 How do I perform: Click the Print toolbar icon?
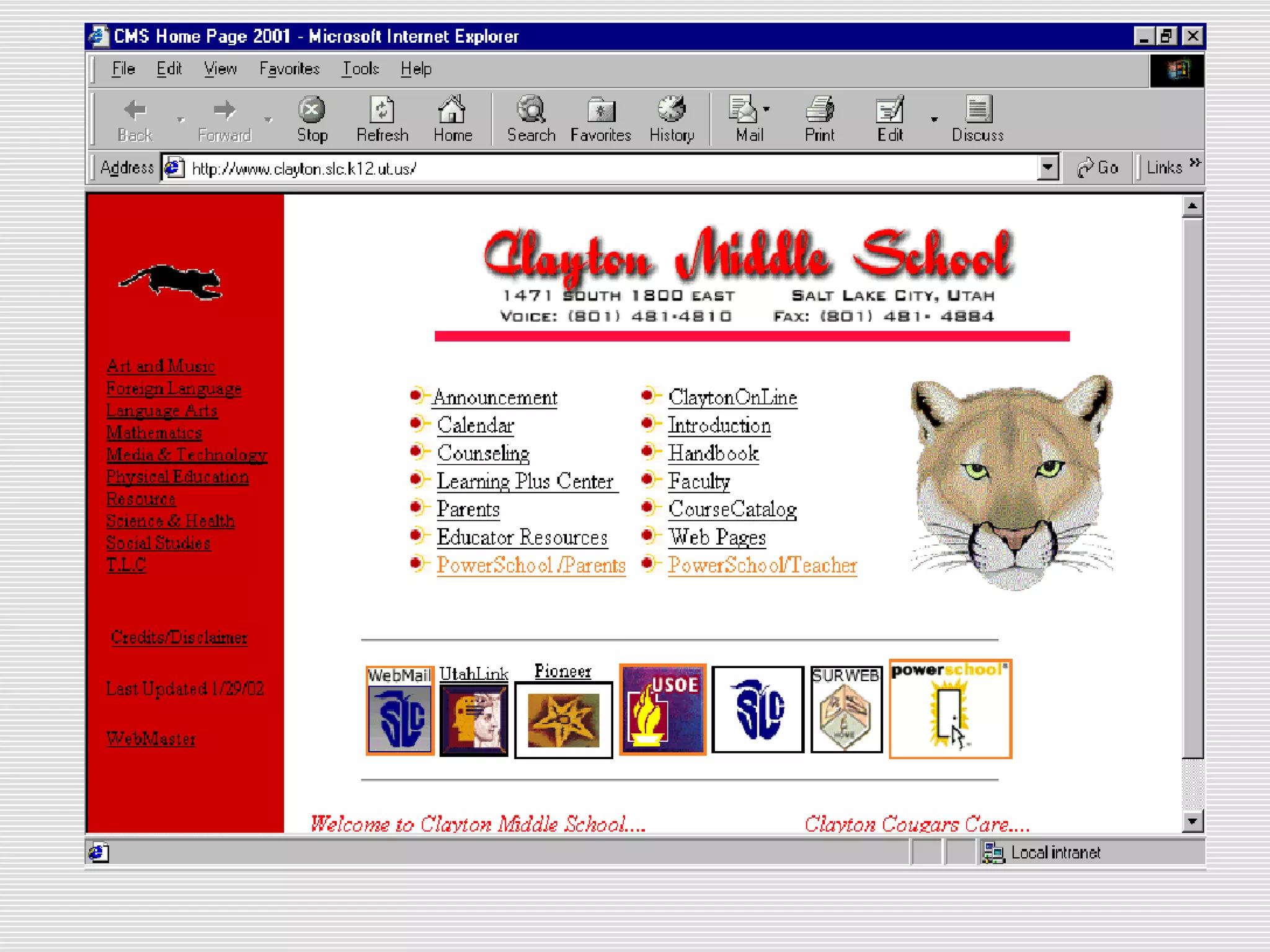(819, 110)
